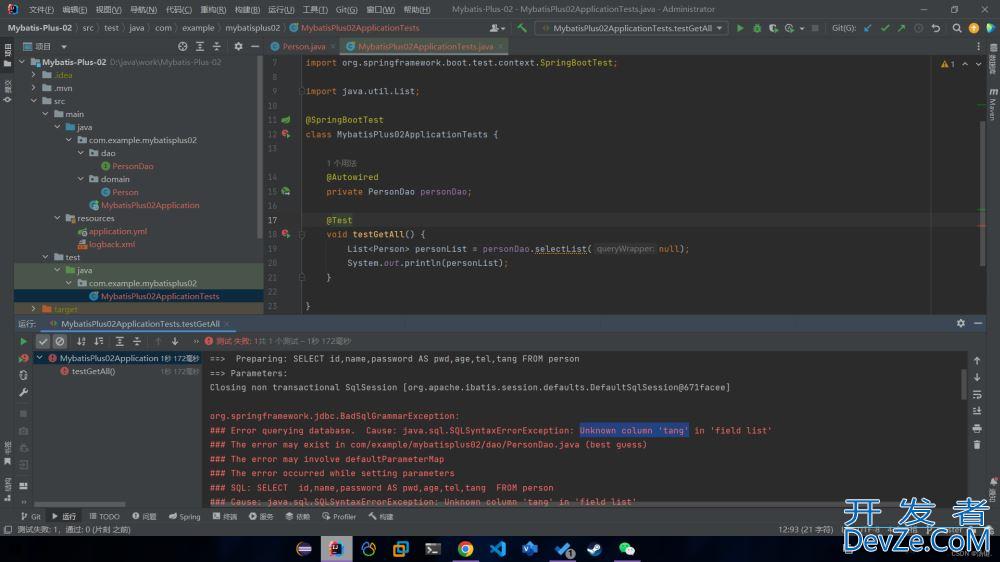
Task: Toggle soft-wrap in console output
Action: point(977,394)
